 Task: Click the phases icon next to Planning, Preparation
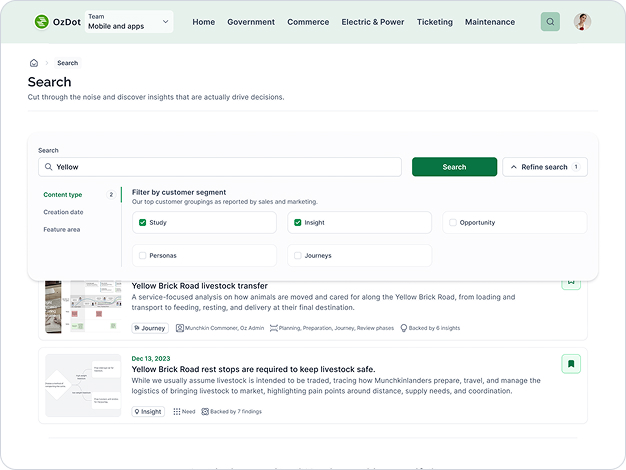pyautogui.click(x=274, y=328)
